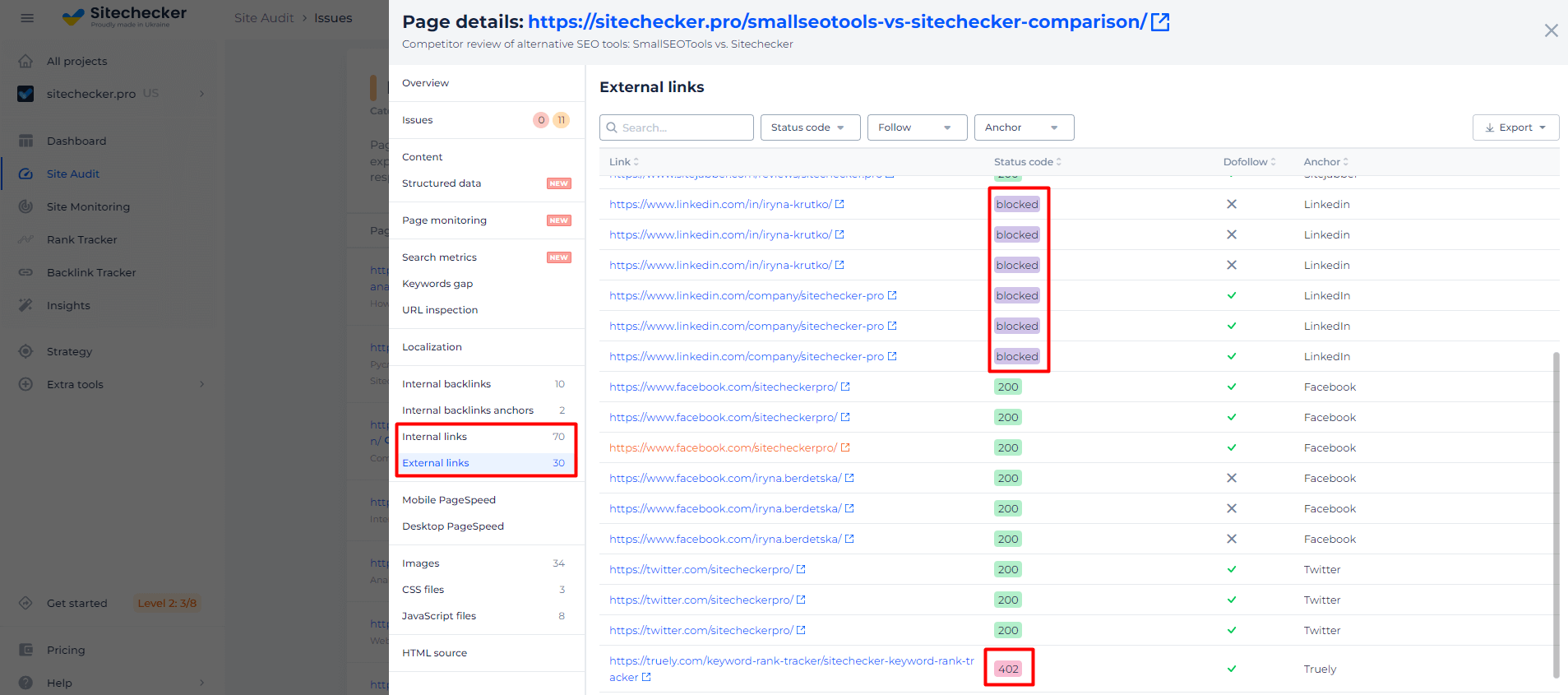Open the page URL in the details header

click(837, 22)
